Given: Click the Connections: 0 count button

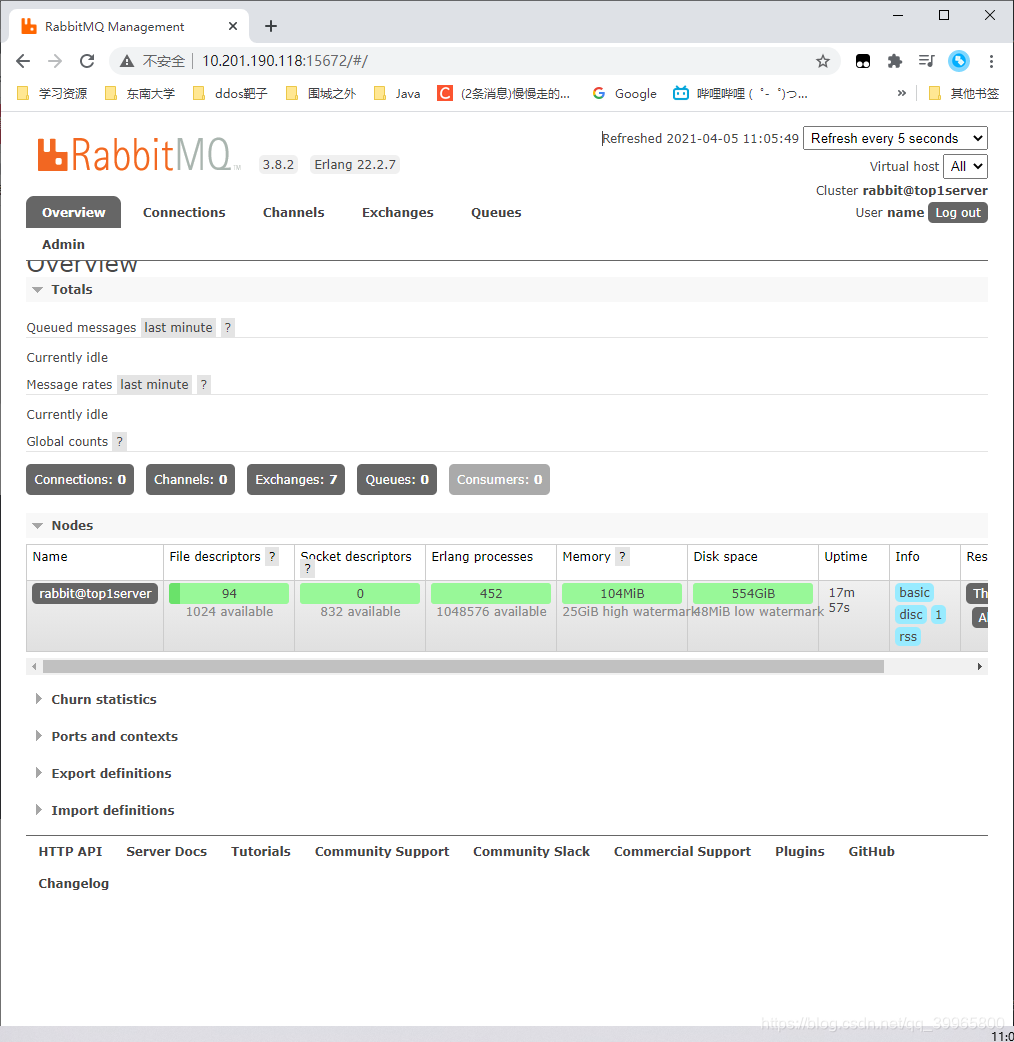Looking at the screenshot, I should [x=80, y=480].
